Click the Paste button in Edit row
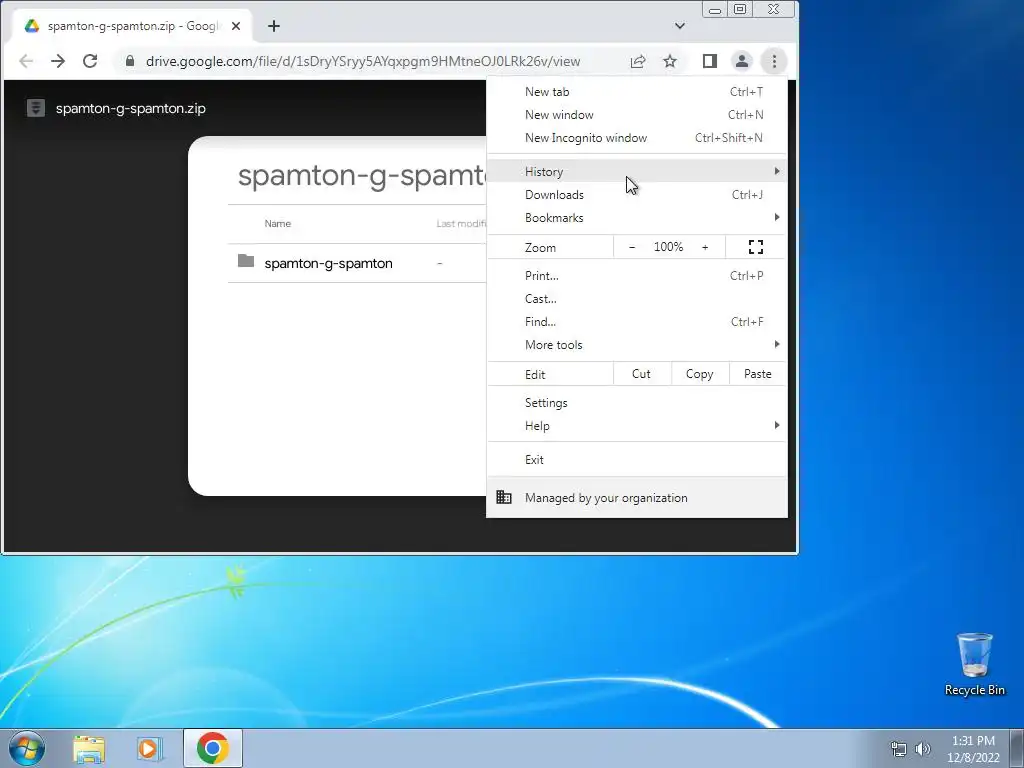The height and width of the screenshot is (768, 1024). (x=758, y=374)
